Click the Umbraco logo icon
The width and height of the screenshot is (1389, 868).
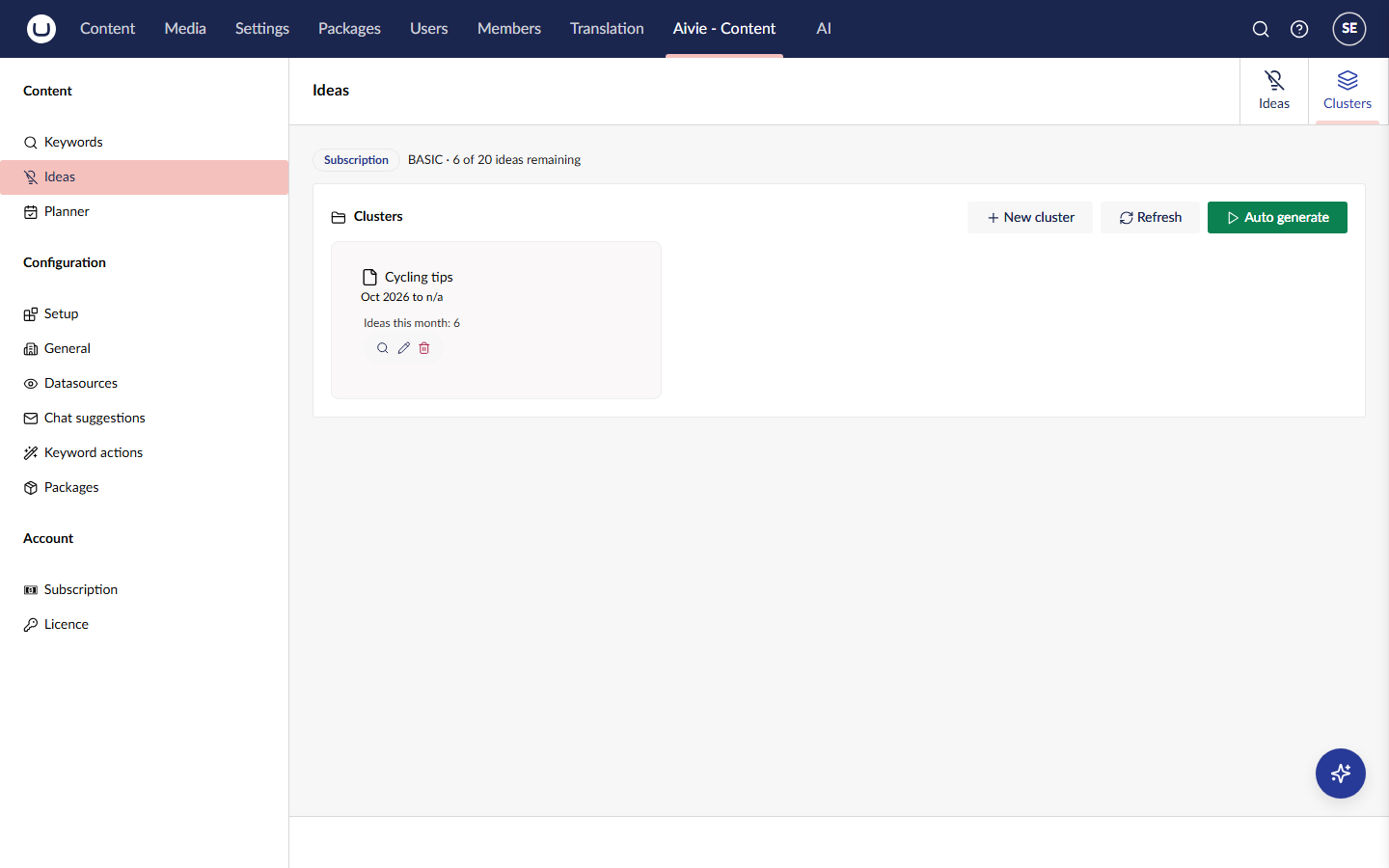(x=41, y=29)
